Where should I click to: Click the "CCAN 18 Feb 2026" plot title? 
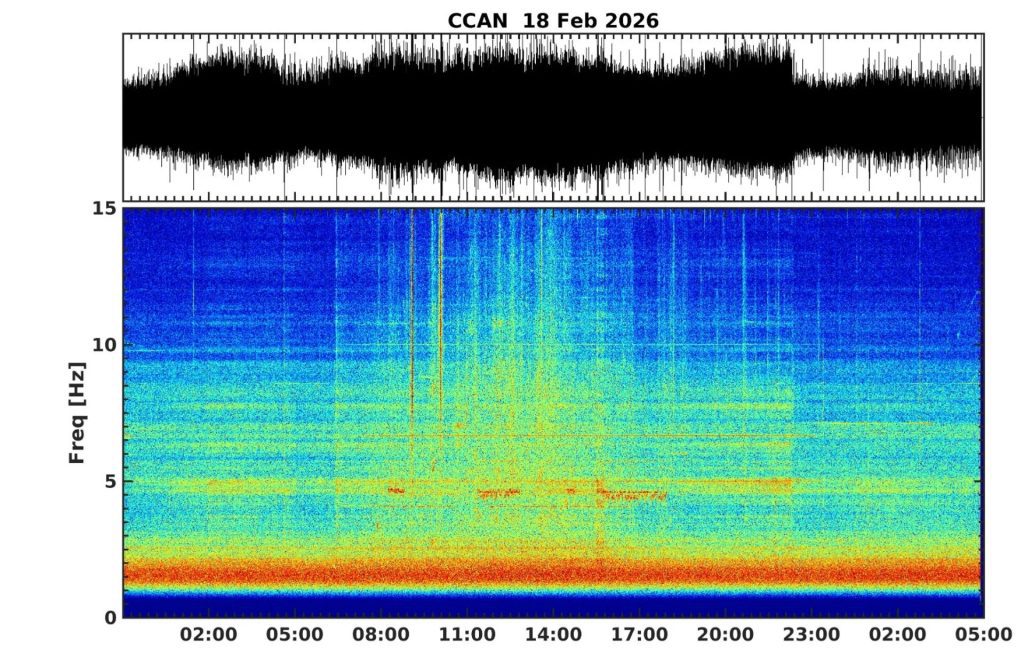click(553, 20)
